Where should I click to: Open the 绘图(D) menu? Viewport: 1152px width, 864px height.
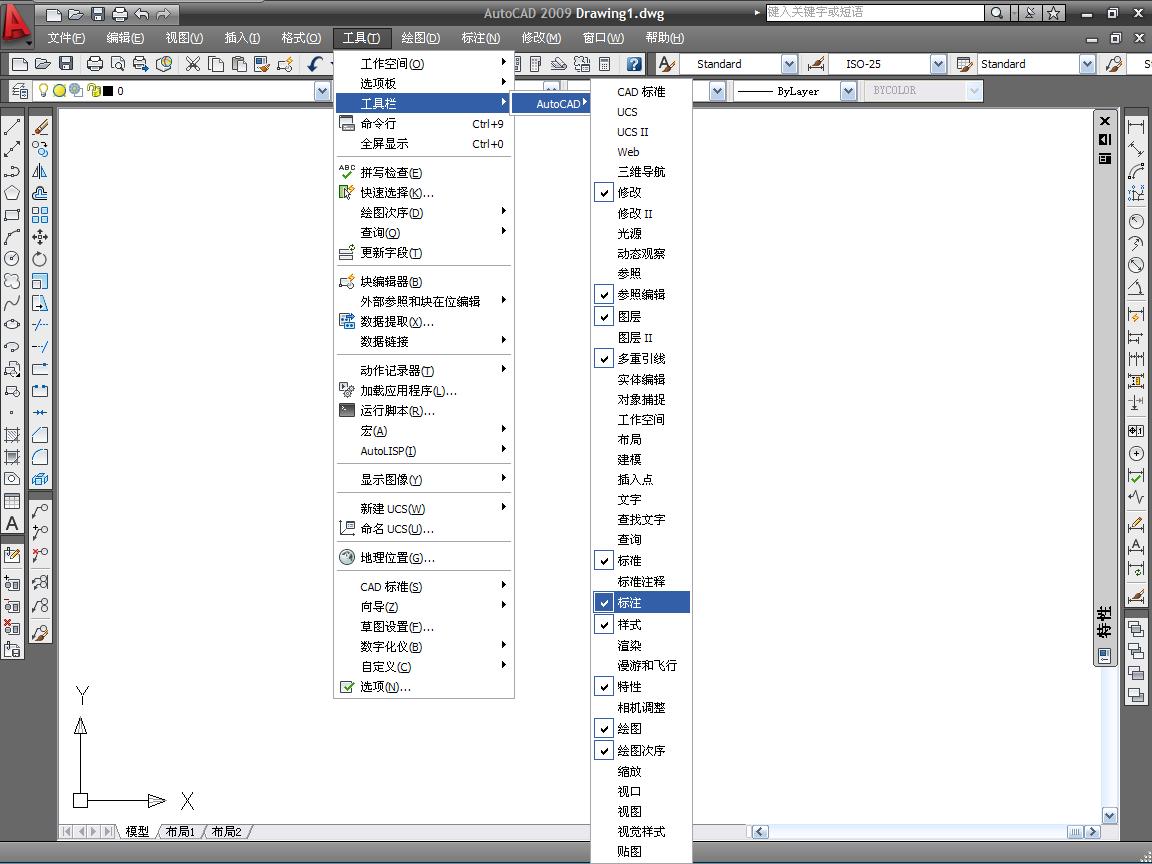420,38
